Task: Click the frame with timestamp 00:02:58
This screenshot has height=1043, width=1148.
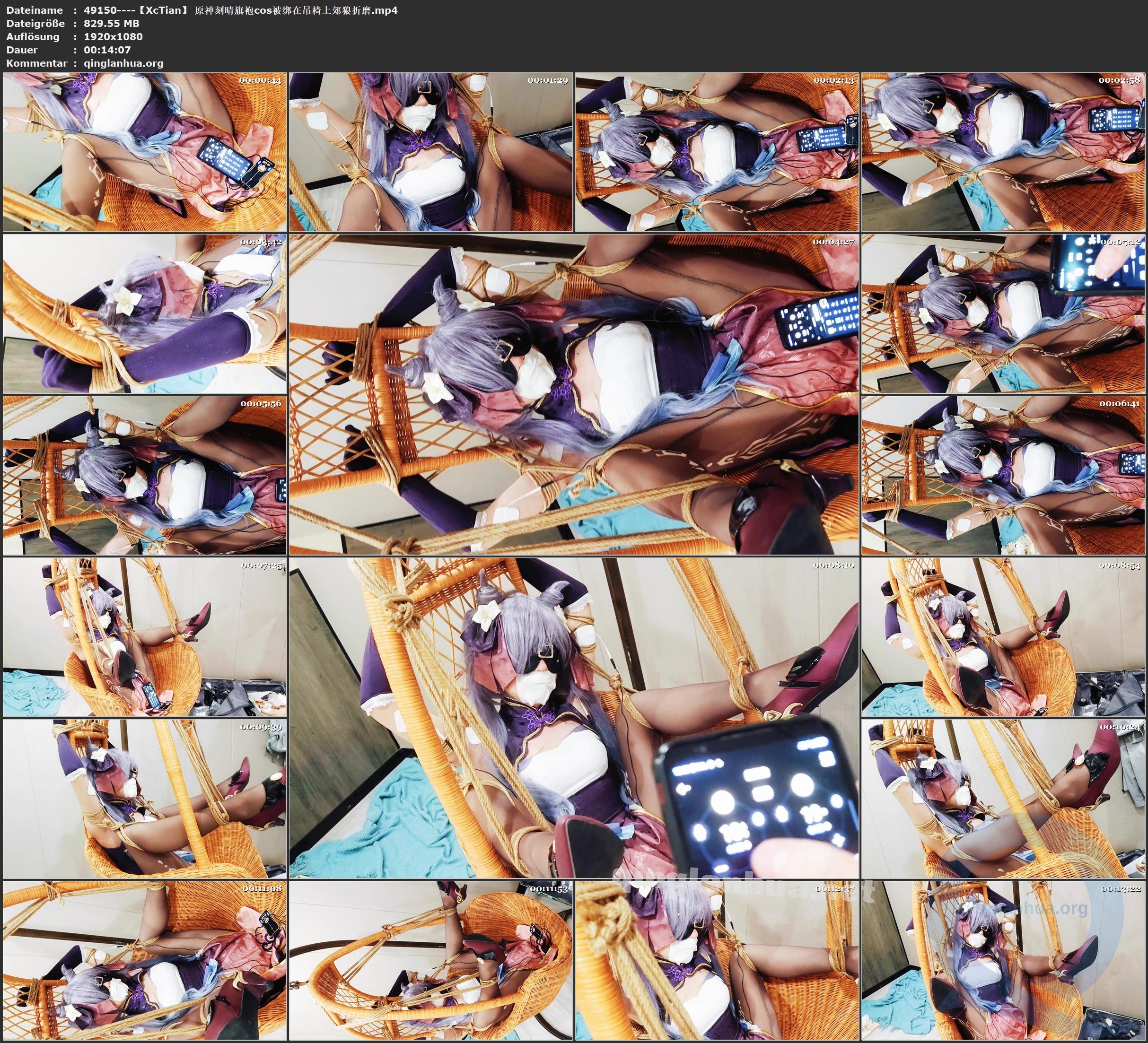Action: pos(1003,152)
